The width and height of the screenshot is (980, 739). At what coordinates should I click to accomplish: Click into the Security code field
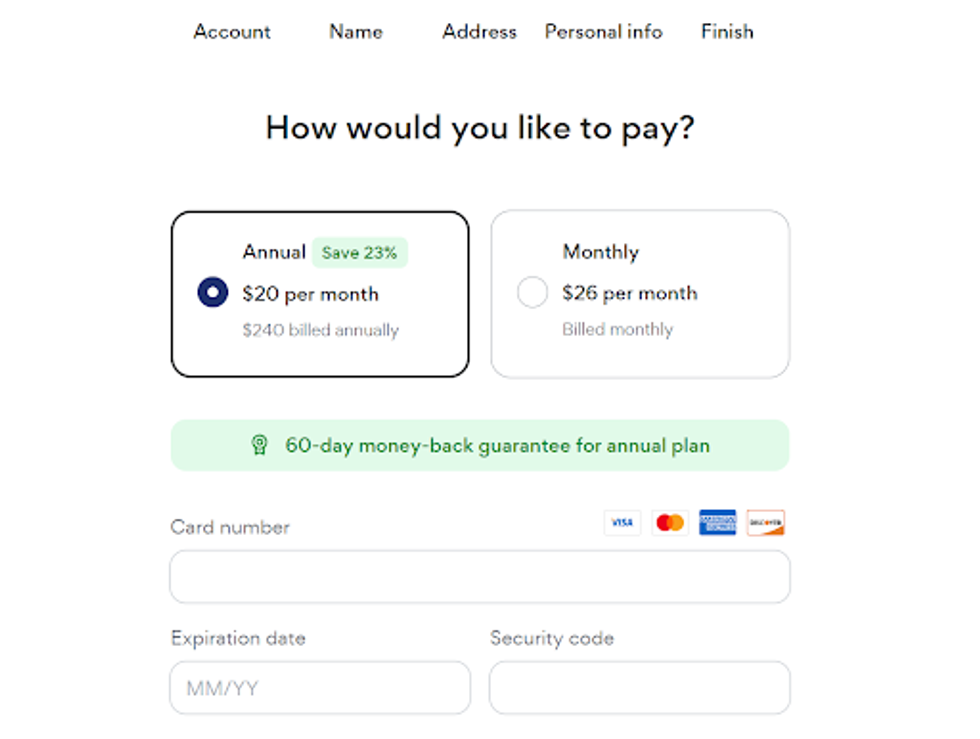640,688
